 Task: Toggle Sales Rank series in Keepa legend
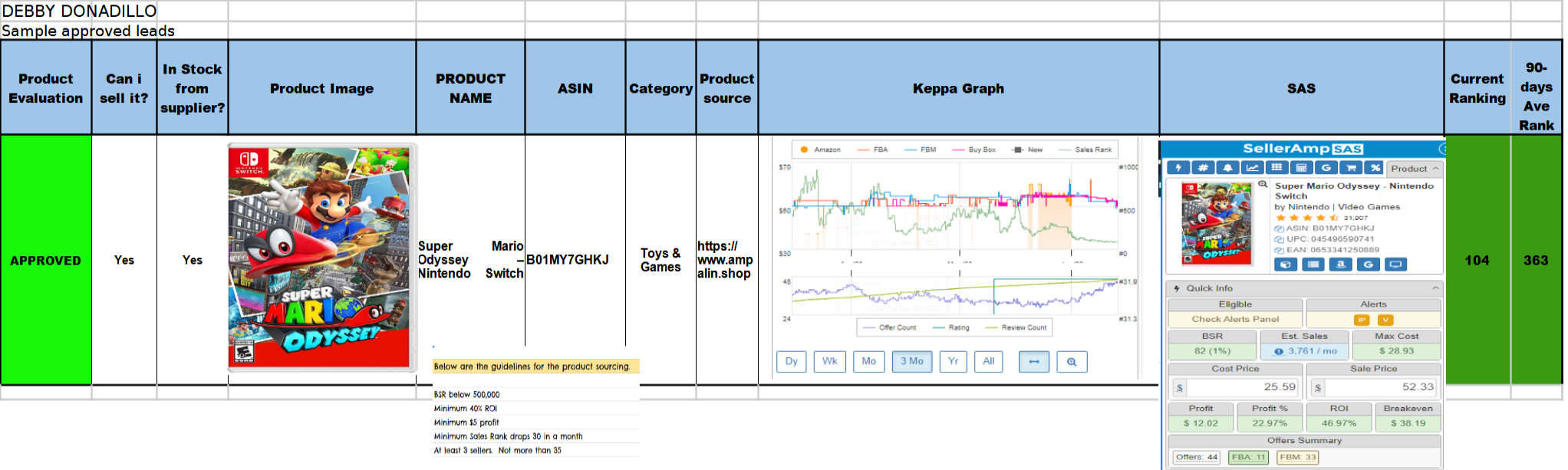point(1085,150)
